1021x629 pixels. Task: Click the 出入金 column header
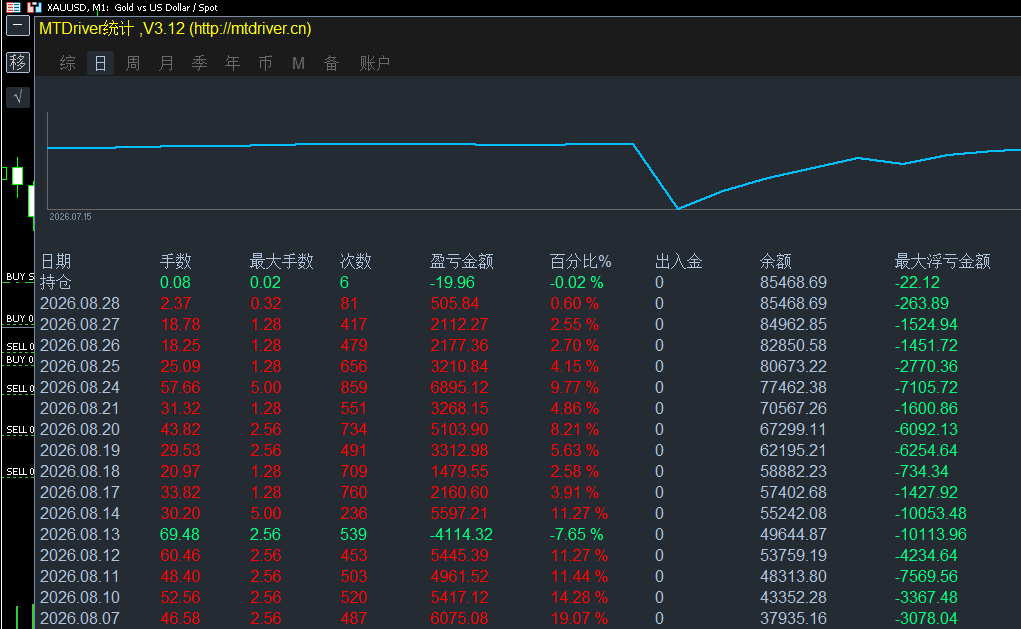click(x=678, y=262)
